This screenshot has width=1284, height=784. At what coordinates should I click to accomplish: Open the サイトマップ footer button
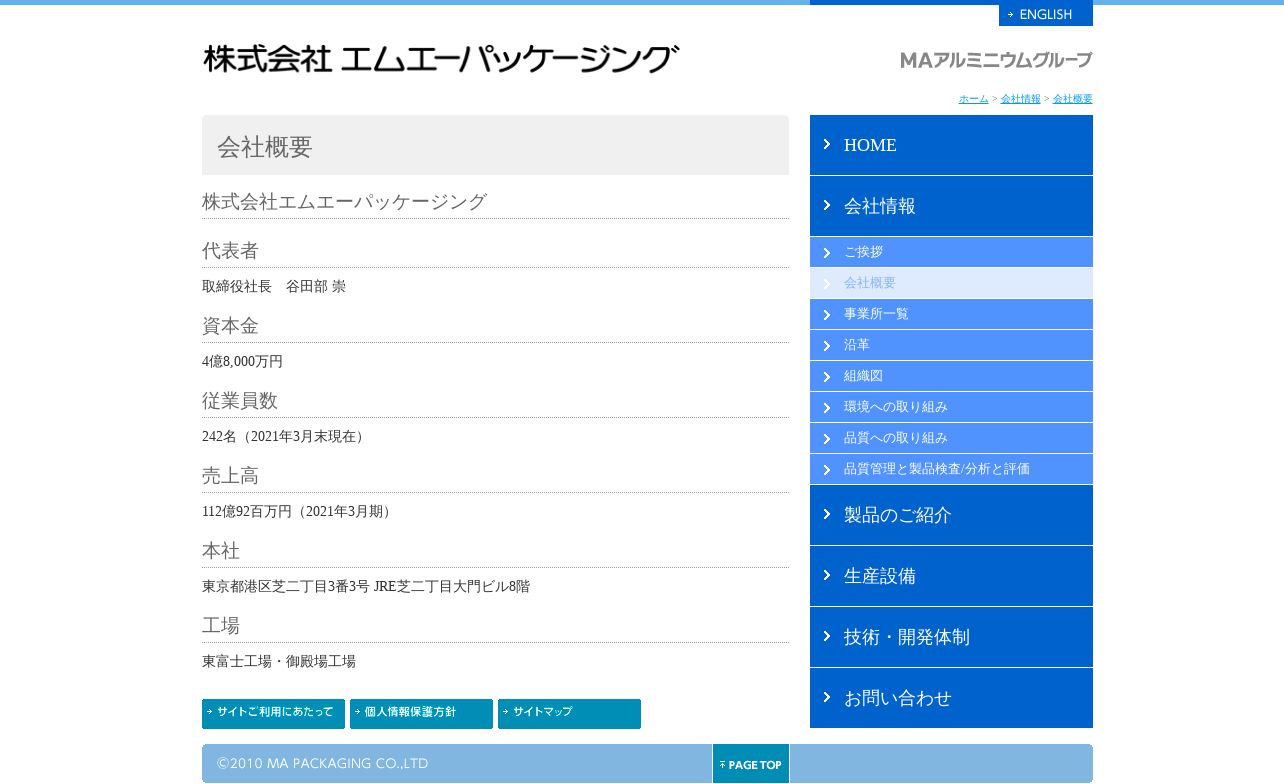[x=569, y=714]
